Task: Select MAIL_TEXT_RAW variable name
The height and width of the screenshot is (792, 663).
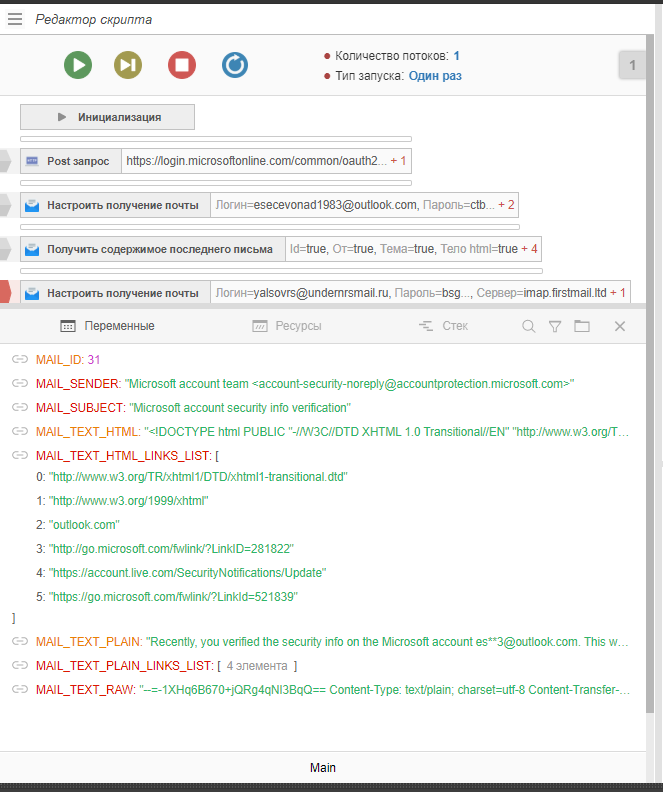Action: 84,690
